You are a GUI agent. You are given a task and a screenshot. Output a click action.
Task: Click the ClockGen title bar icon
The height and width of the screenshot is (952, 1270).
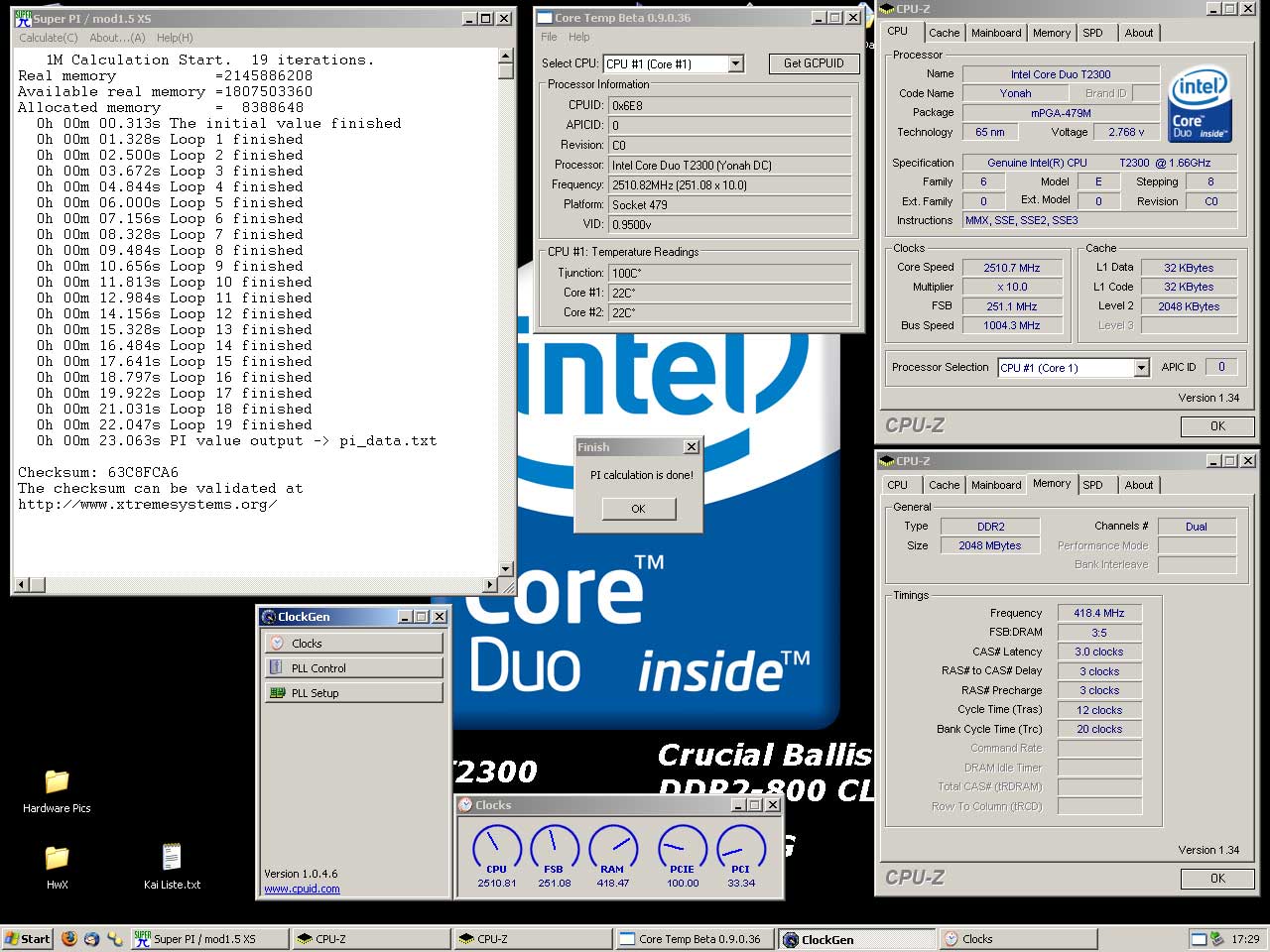tap(268, 617)
